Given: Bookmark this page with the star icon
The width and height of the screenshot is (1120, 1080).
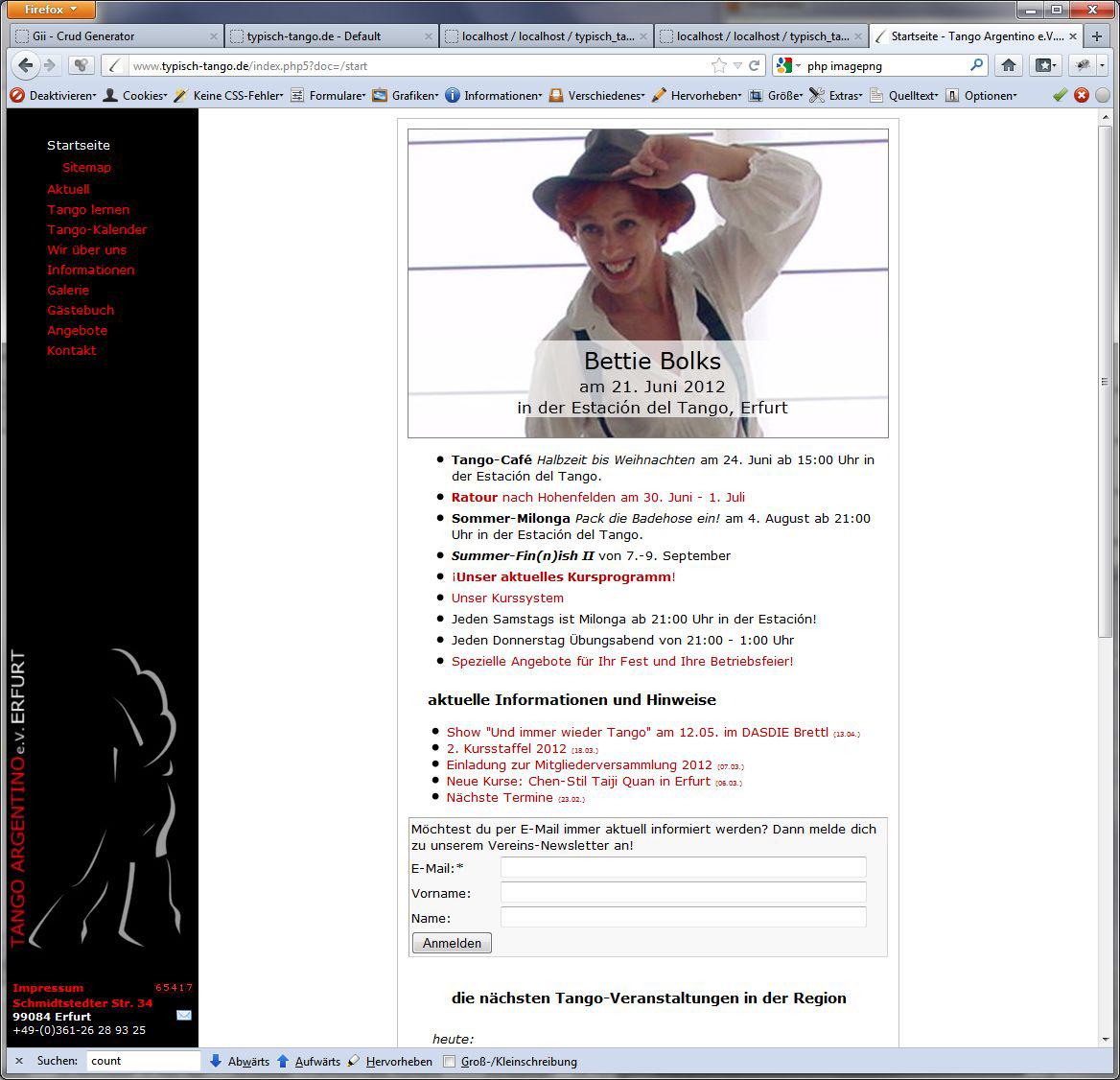Looking at the screenshot, I should [718, 66].
